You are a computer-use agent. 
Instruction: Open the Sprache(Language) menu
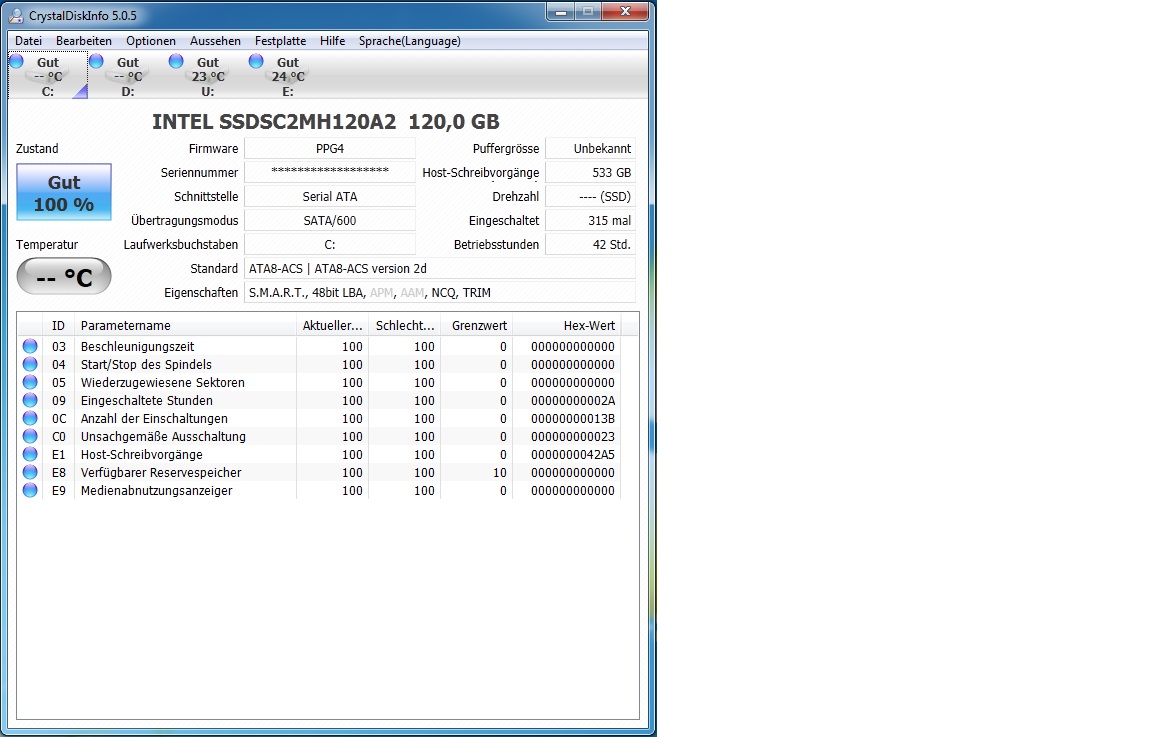pyautogui.click(x=410, y=41)
